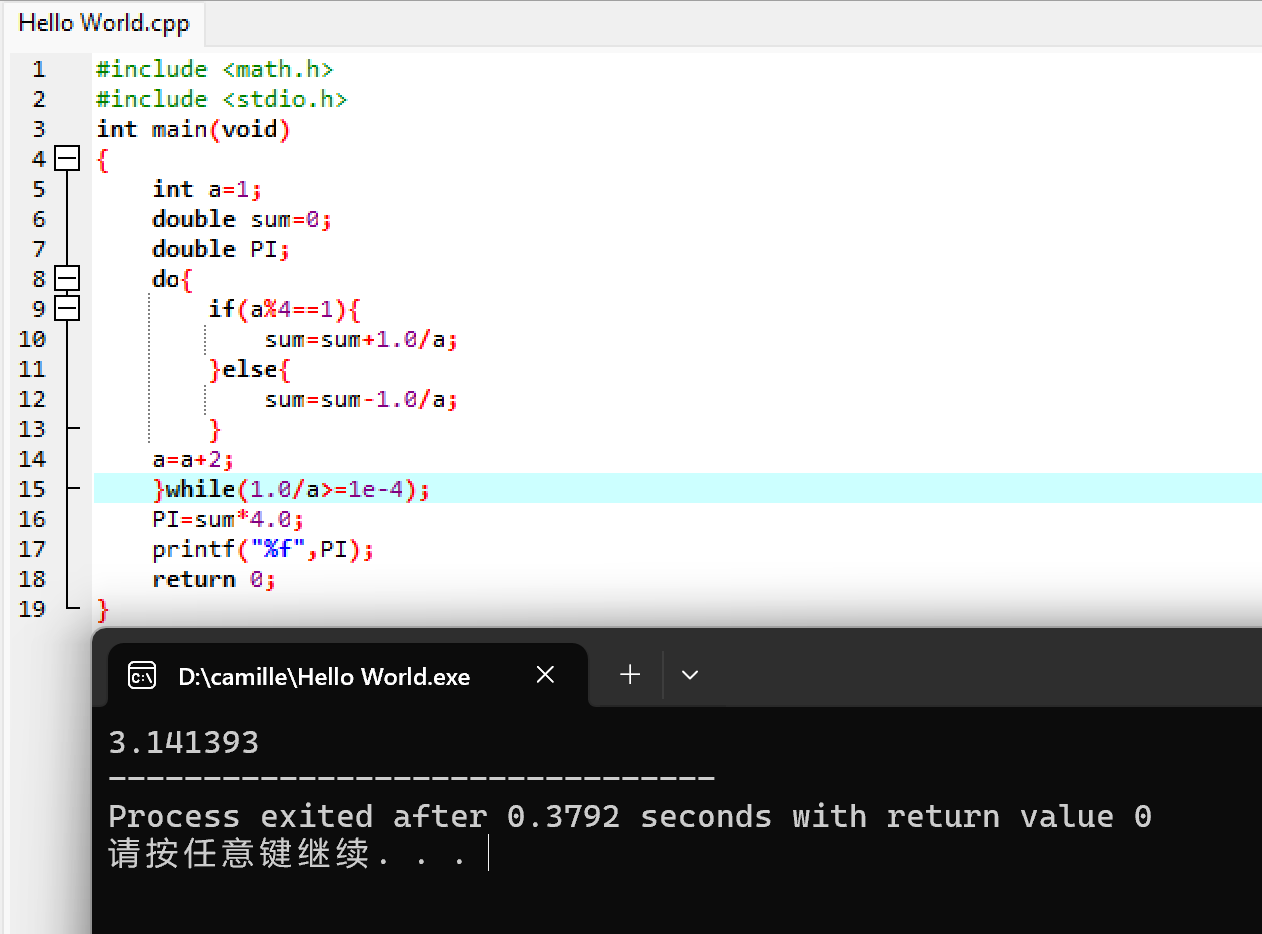
Task: Click the command prompt icon on the terminal tab
Action: [142, 674]
